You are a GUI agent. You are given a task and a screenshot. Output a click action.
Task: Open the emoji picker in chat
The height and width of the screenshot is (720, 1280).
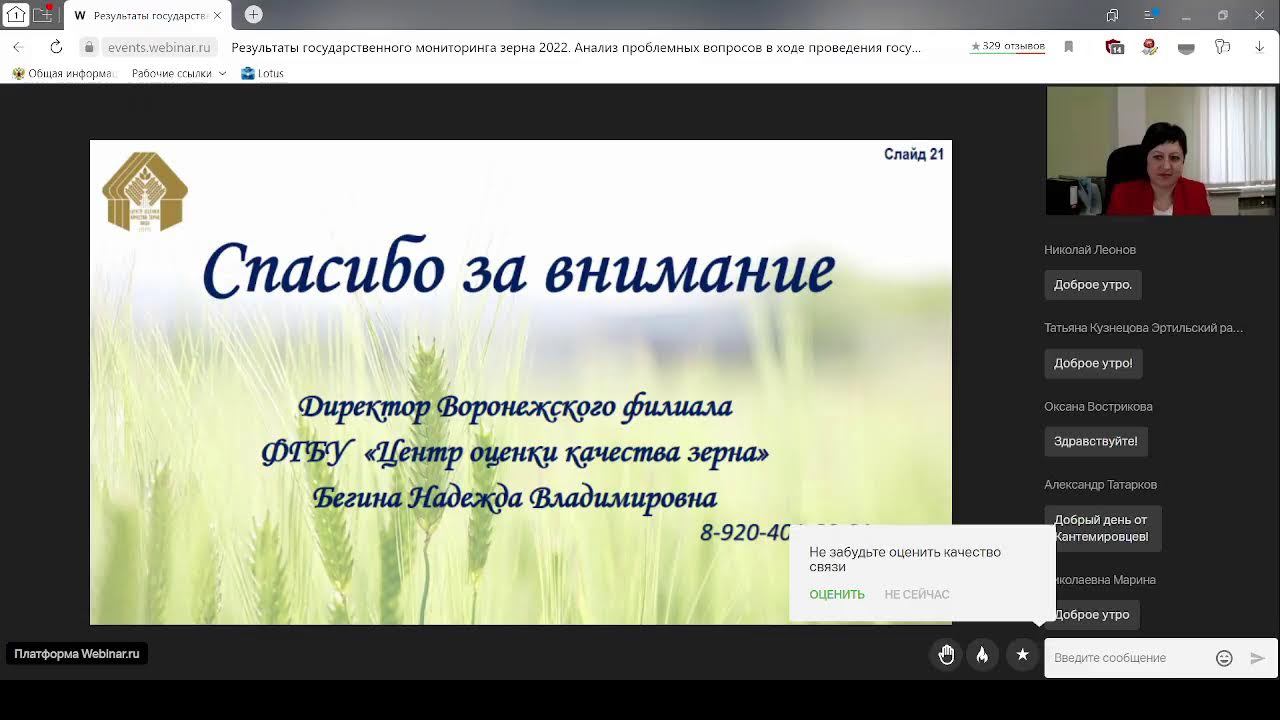coord(1224,658)
